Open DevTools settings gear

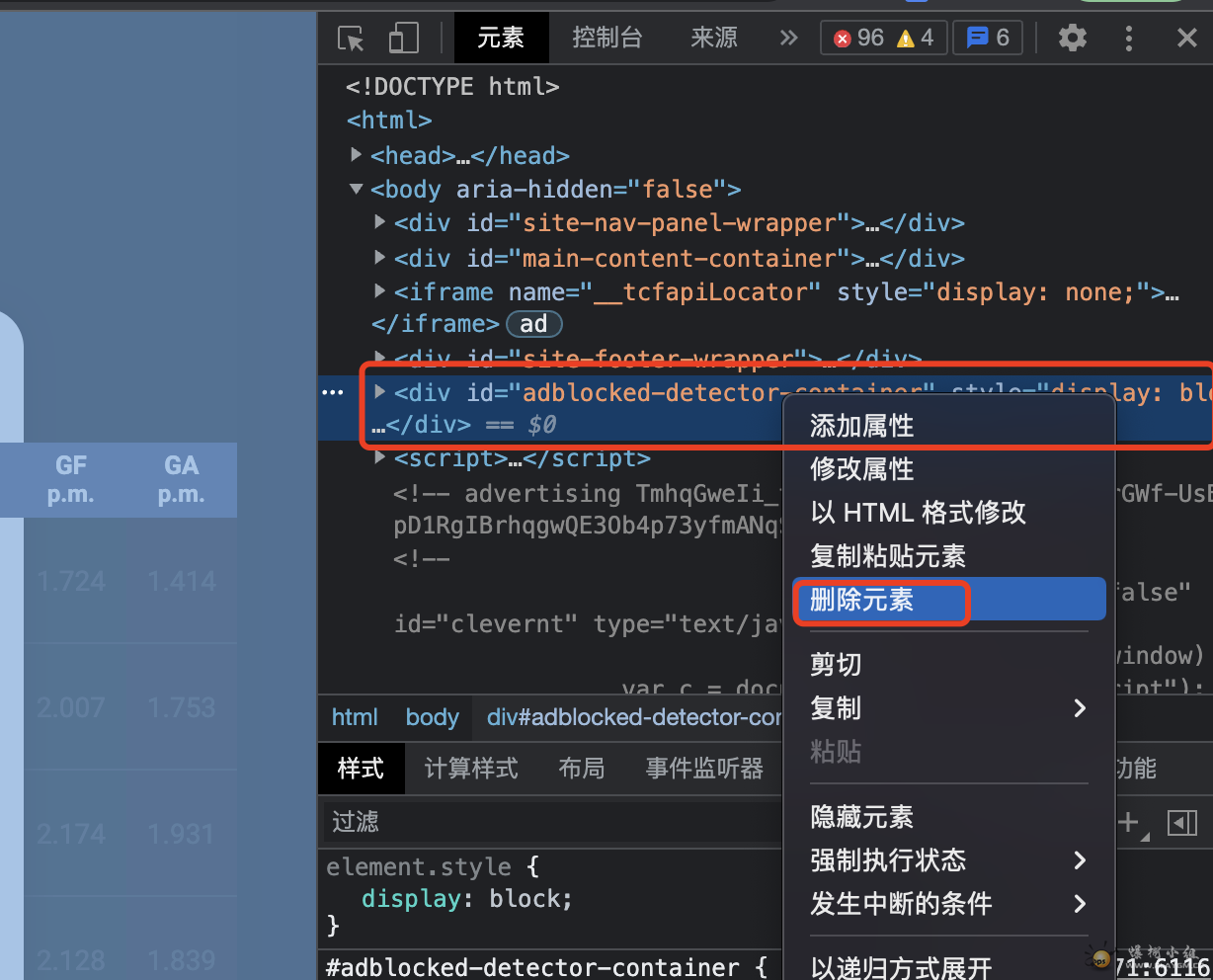coord(1072,38)
